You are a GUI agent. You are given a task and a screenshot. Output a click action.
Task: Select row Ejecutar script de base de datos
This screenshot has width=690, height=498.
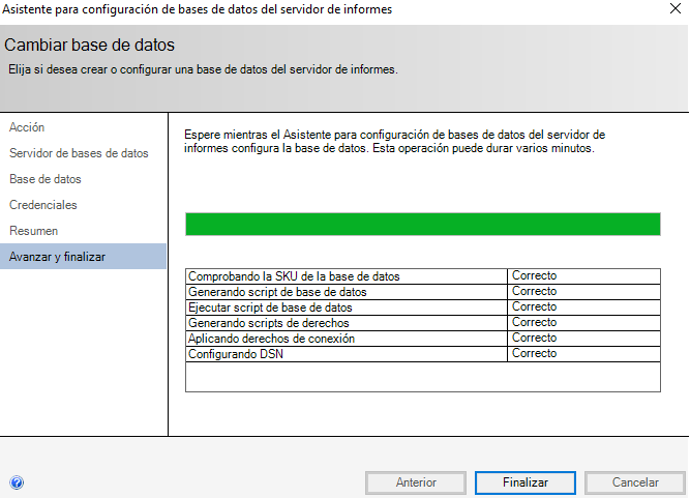click(x=270, y=307)
